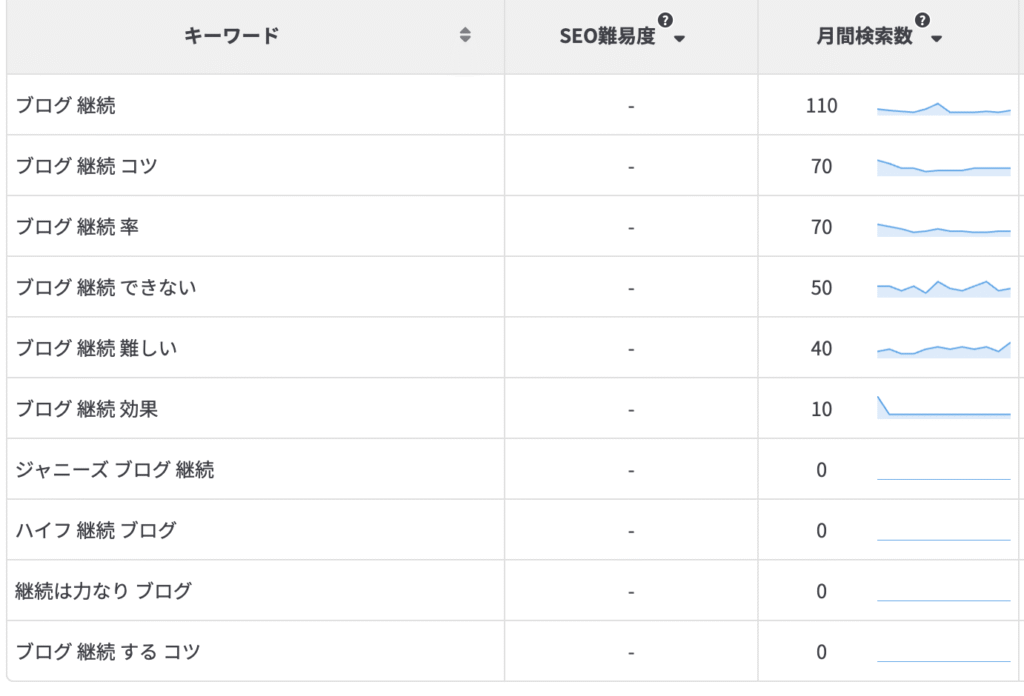The width and height of the screenshot is (1024, 696).
Task: Open trend chart for ブログ 継続 できない
Action: click(x=944, y=289)
